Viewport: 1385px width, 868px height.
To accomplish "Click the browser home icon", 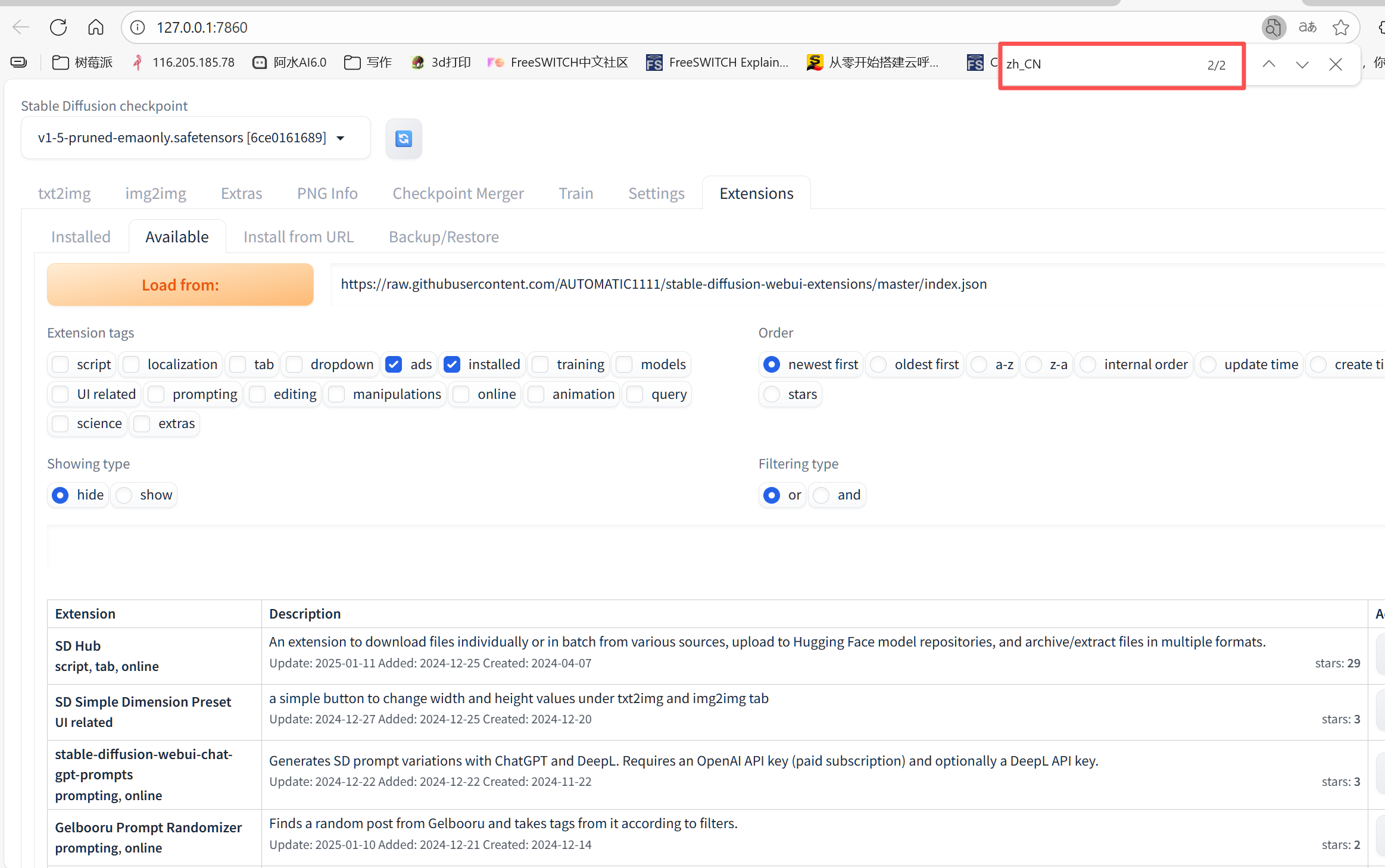I will [x=96, y=27].
